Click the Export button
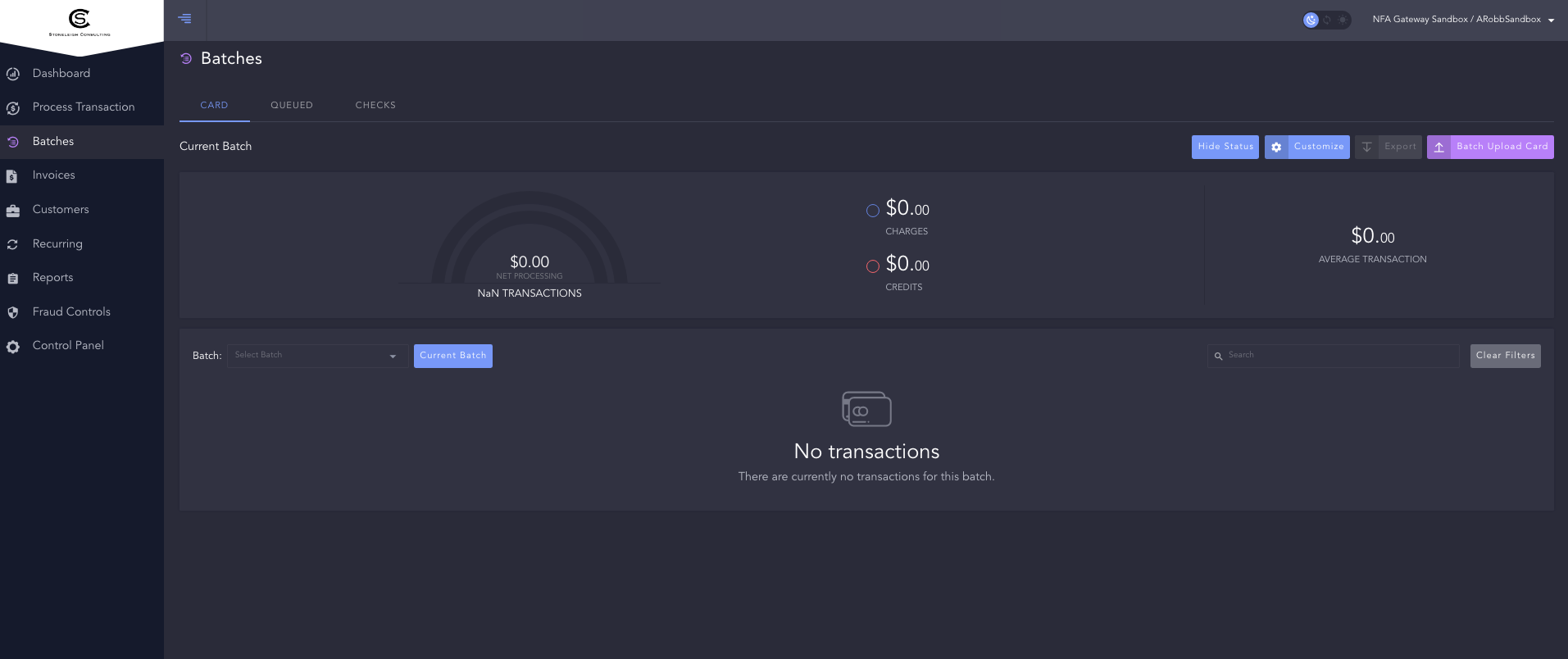This screenshot has width=1568, height=659. coord(1388,147)
